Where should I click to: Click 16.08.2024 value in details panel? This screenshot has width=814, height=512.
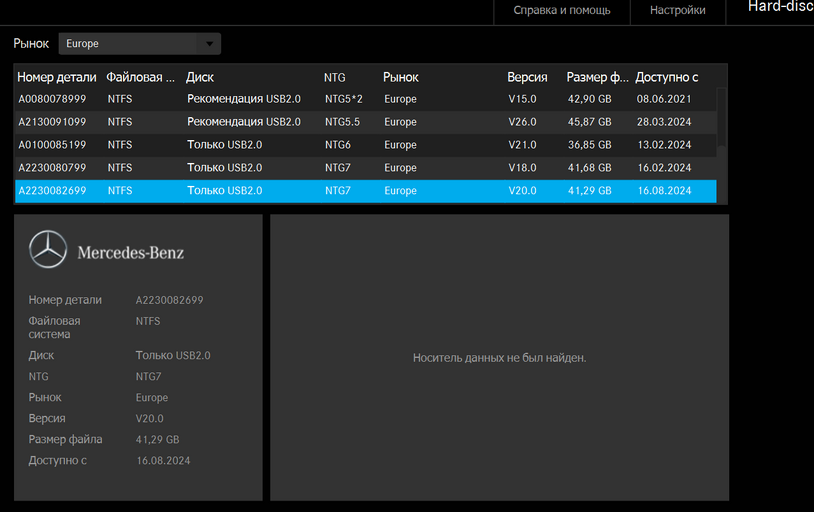[x=163, y=461]
